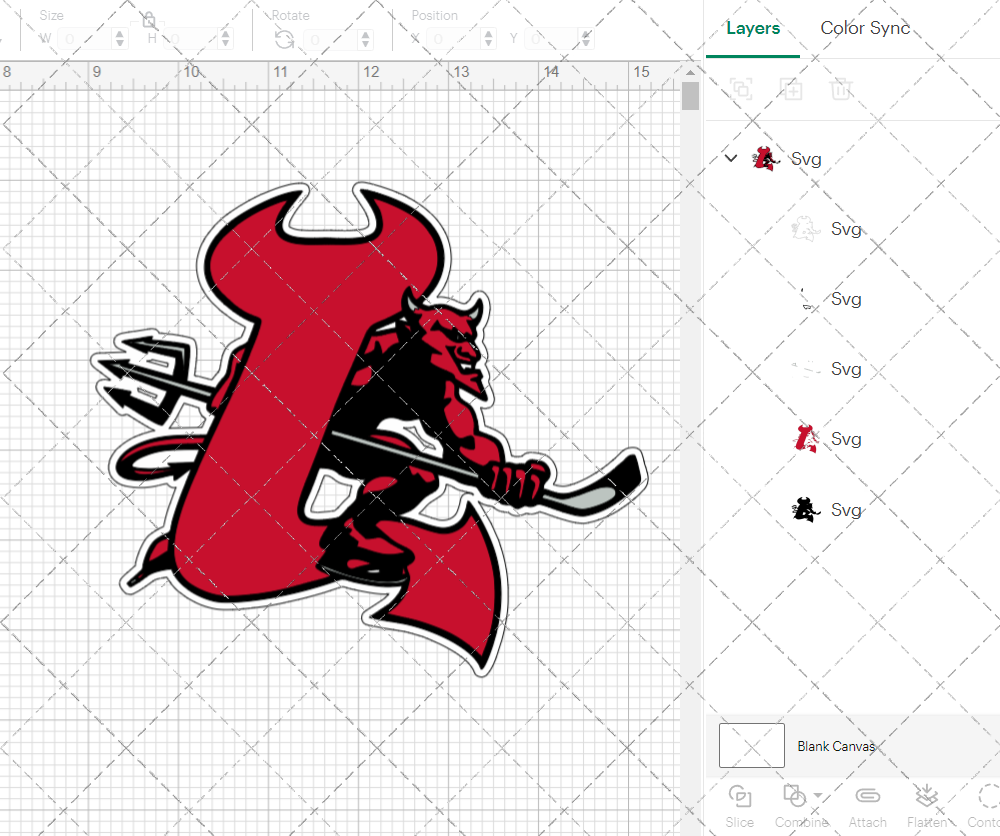Switch to the Layers tab
Viewport: 1000px width, 836px height.
click(x=753, y=28)
